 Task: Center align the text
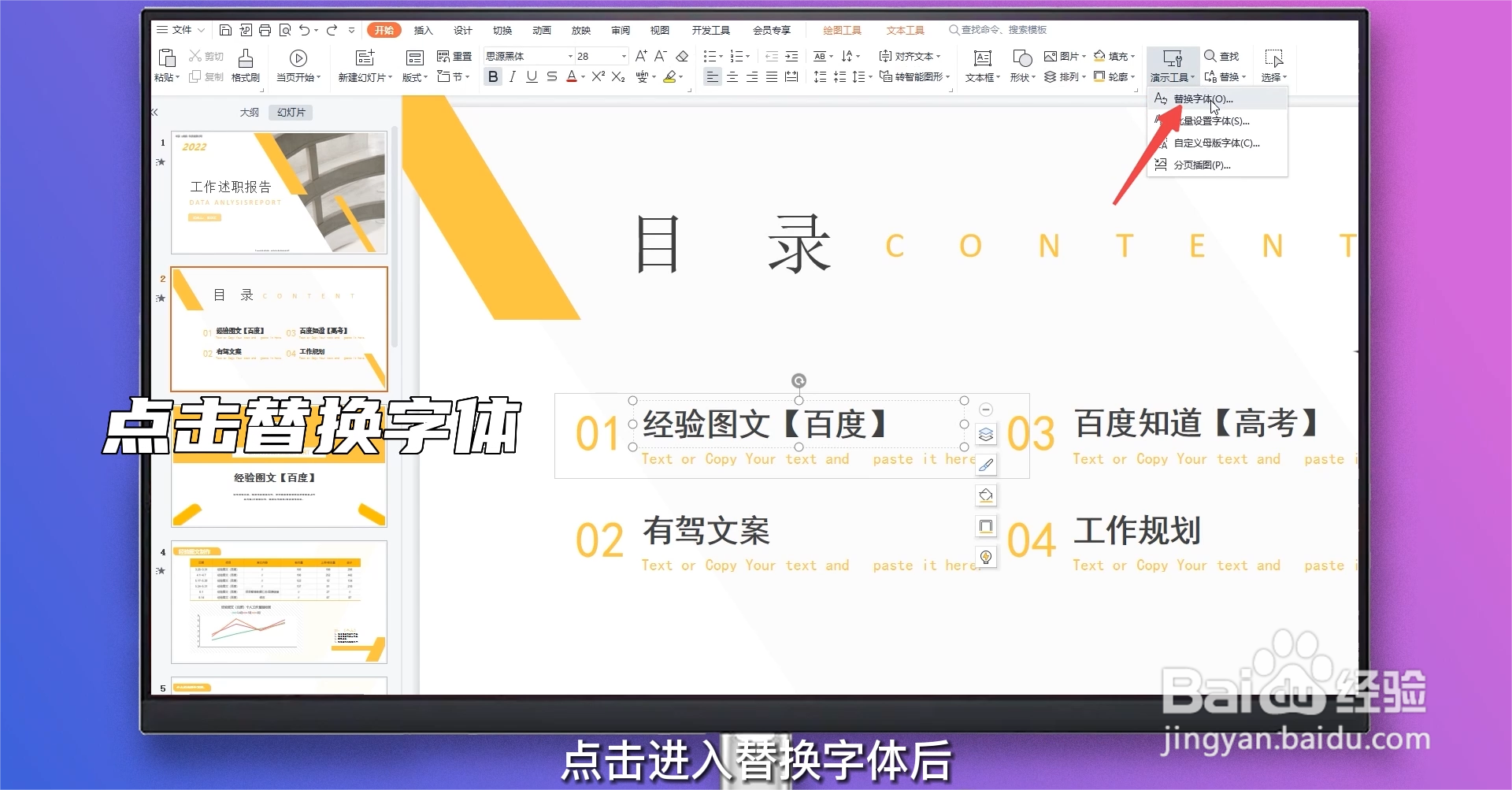[732, 76]
